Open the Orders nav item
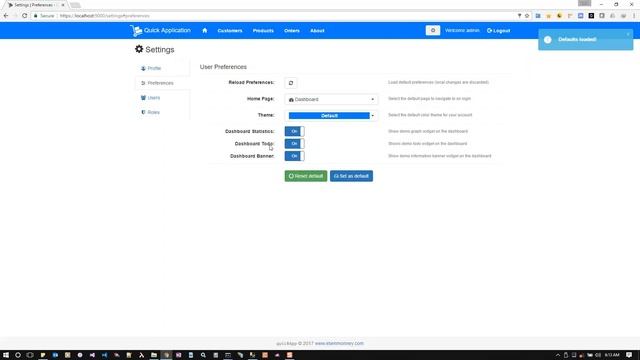This screenshot has width=640, height=360. point(292,31)
